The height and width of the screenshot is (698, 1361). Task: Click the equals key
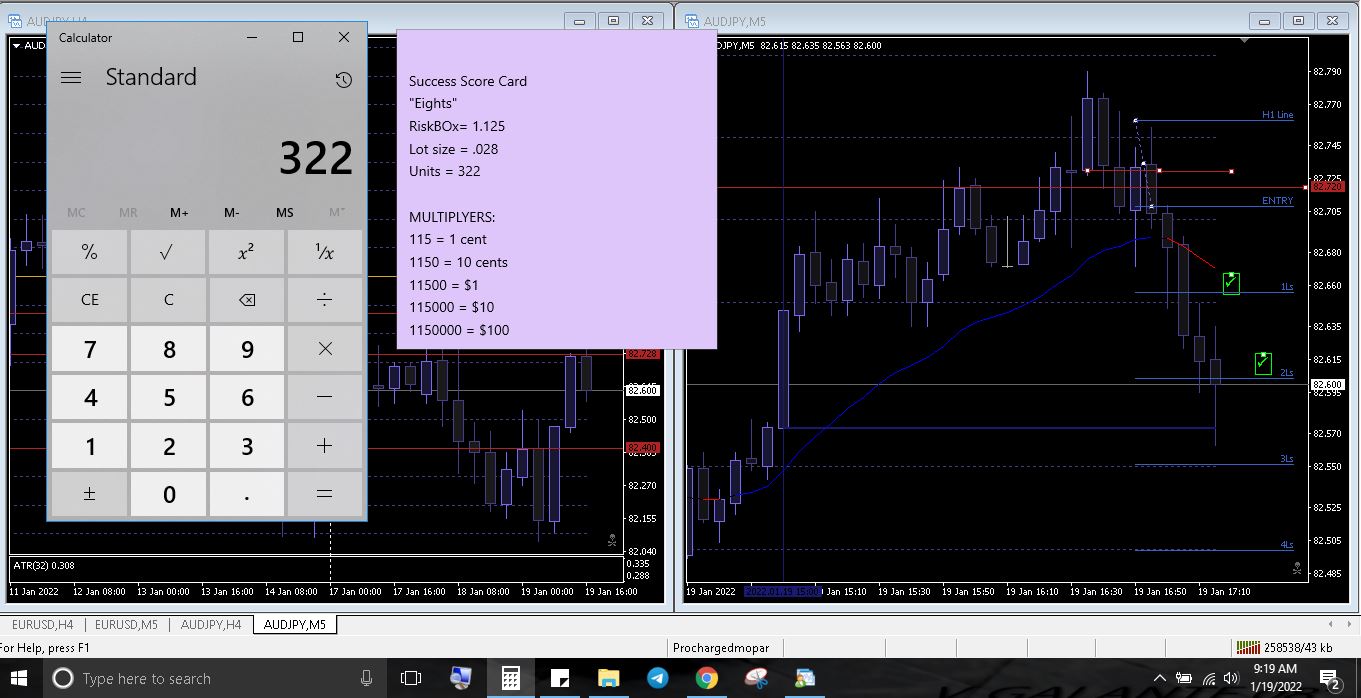tap(324, 494)
